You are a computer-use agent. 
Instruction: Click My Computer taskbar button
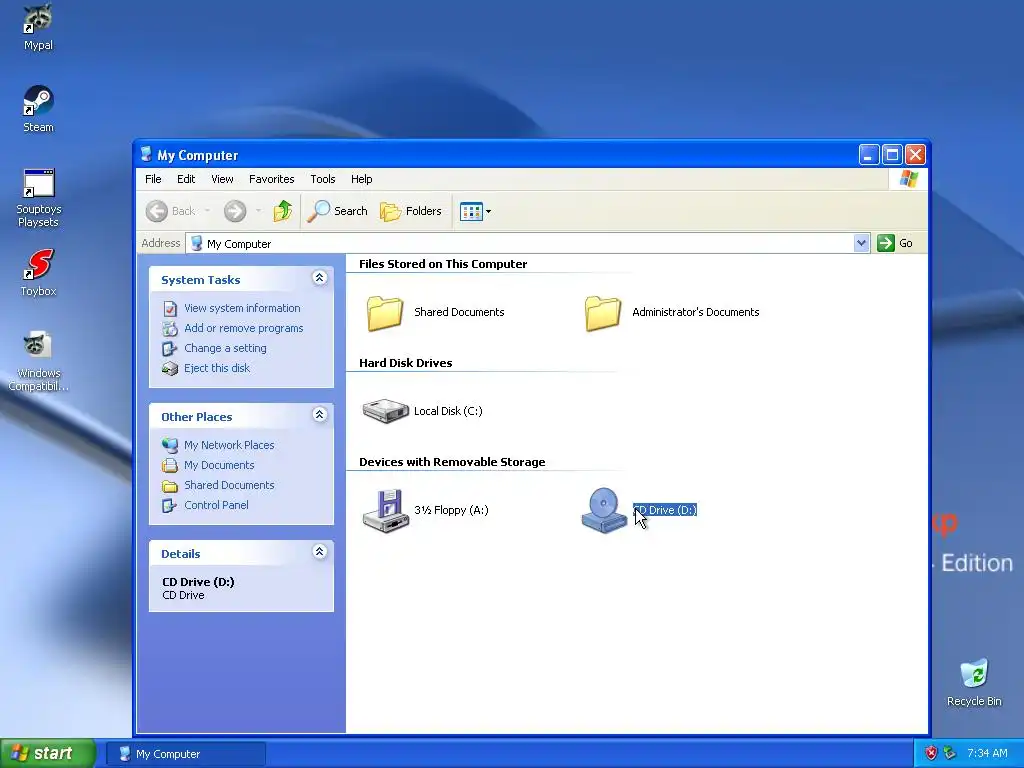186,754
